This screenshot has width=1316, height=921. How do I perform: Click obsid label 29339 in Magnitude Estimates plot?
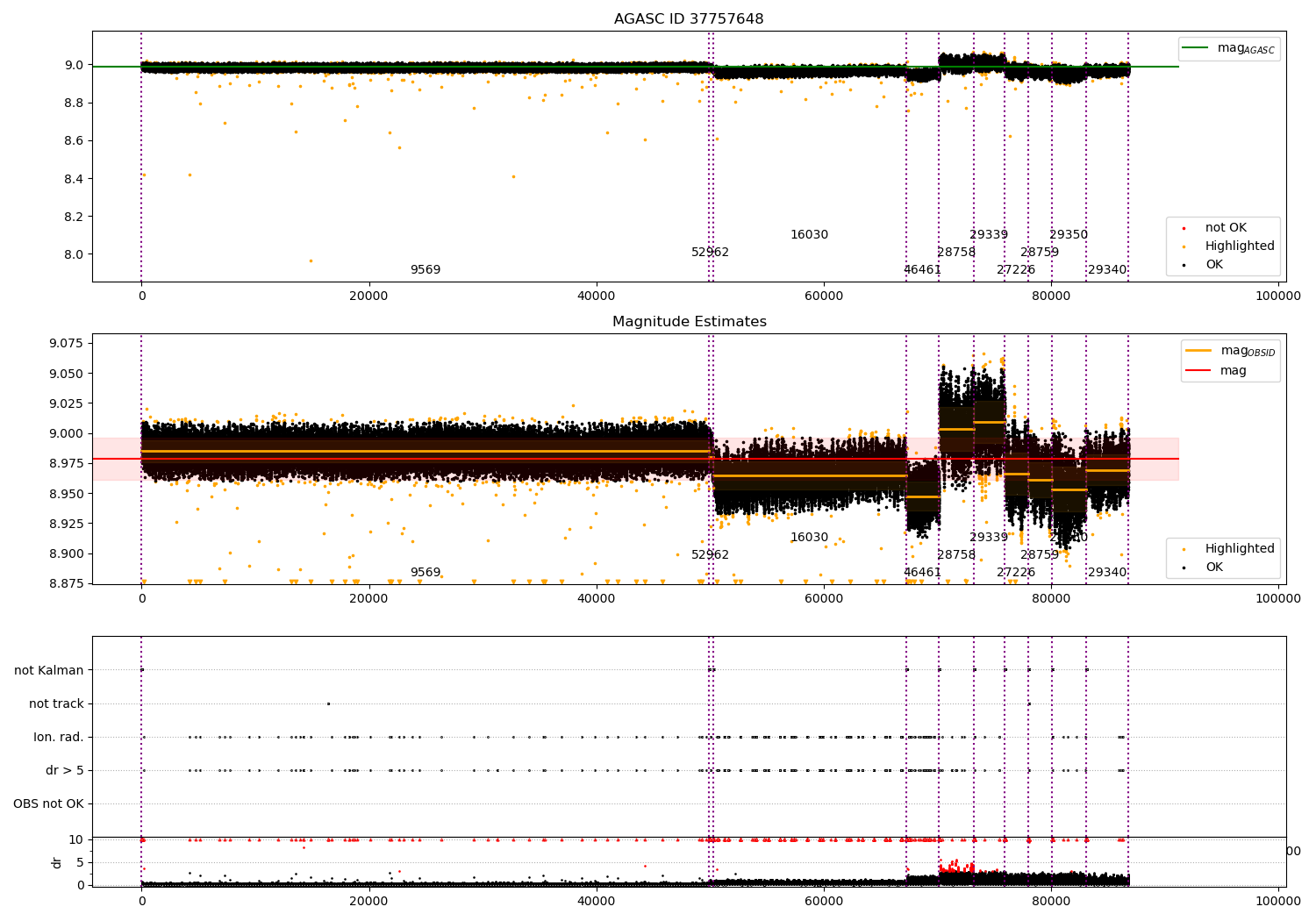[989, 538]
